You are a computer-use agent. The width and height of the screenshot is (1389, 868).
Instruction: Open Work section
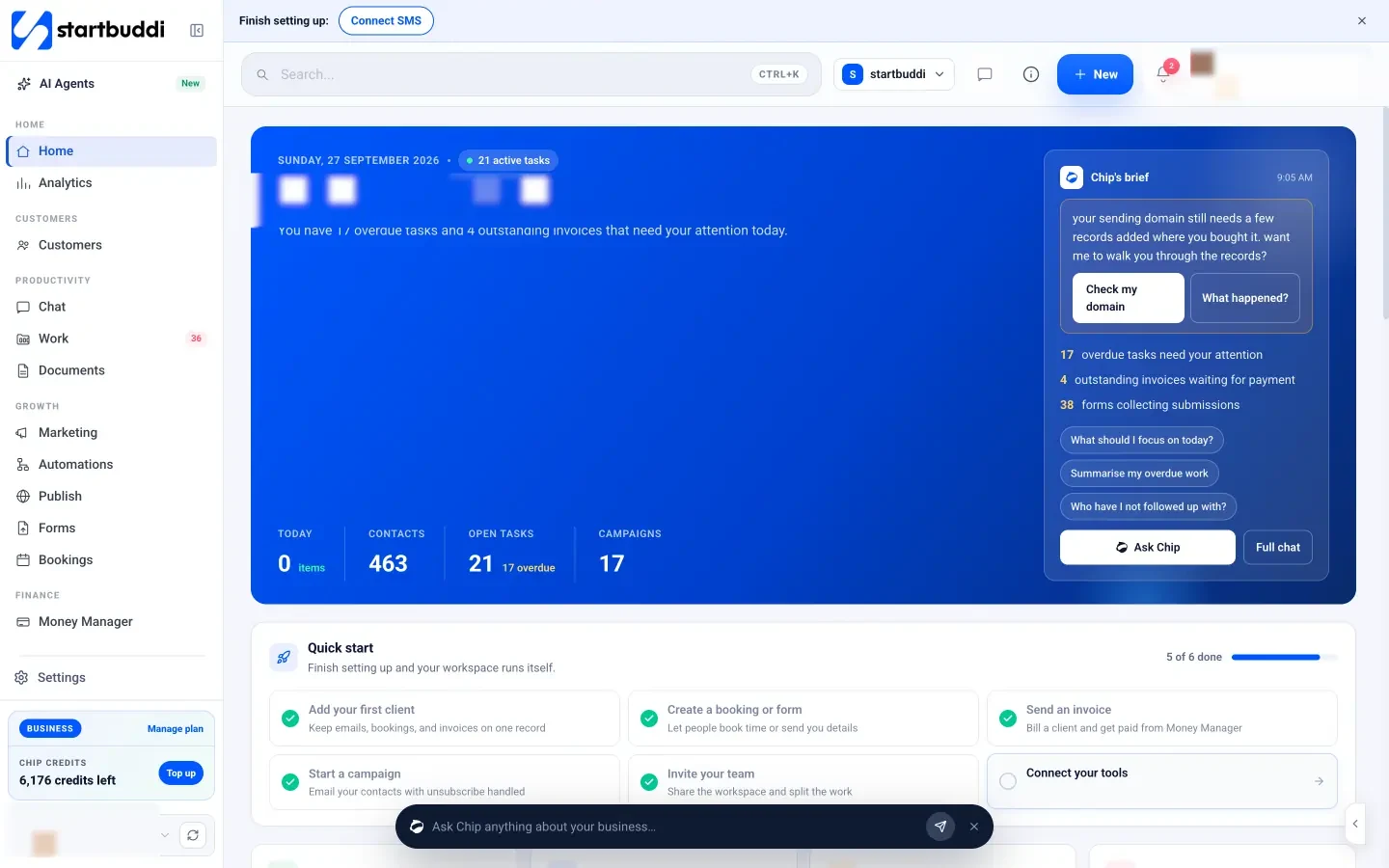tap(111, 339)
